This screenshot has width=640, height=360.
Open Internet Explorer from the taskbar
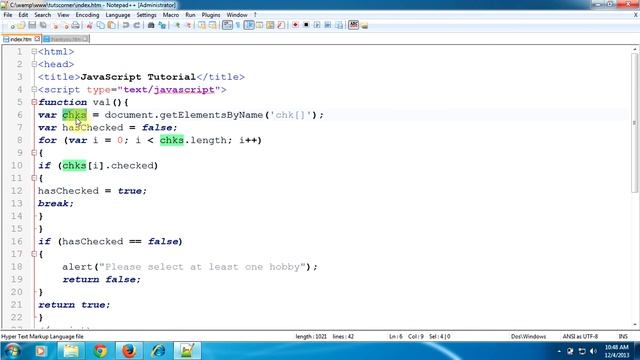[158, 351]
